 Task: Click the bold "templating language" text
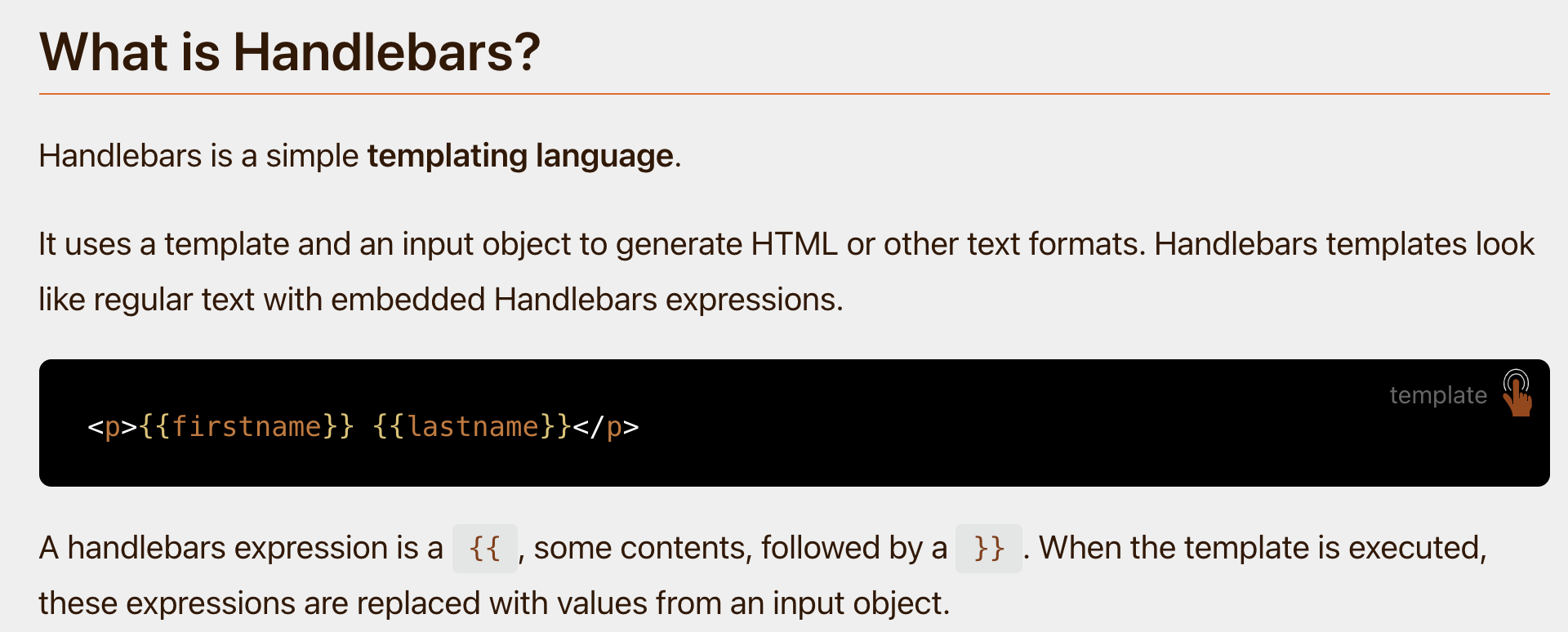(520, 156)
